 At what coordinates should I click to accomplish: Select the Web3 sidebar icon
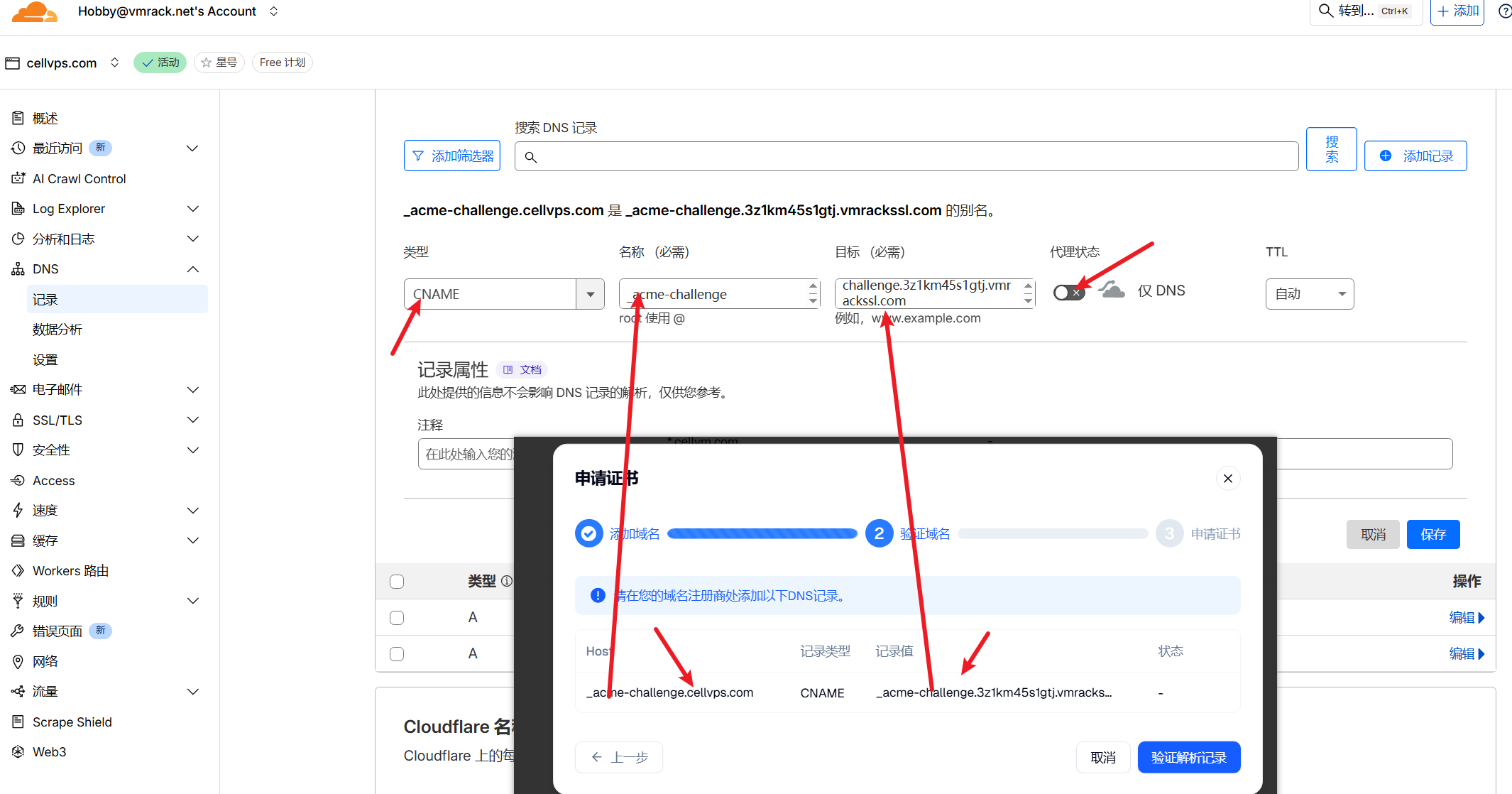pos(18,751)
